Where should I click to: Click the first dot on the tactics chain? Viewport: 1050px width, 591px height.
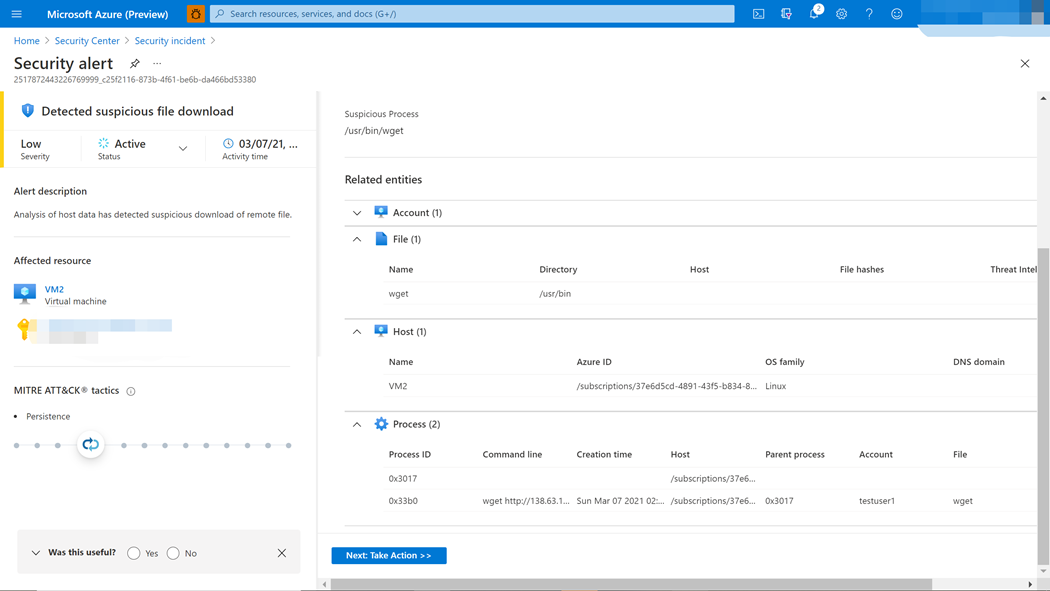tap(17, 445)
